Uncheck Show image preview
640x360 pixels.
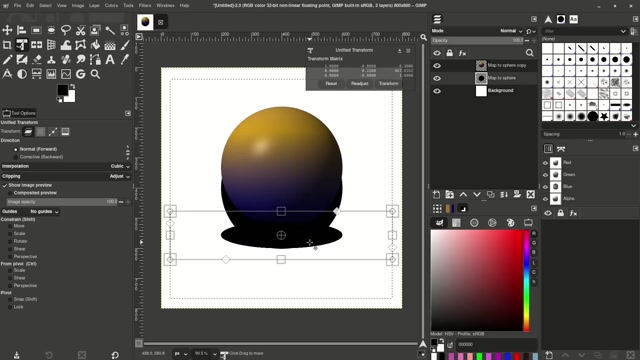(x=4, y=185)
